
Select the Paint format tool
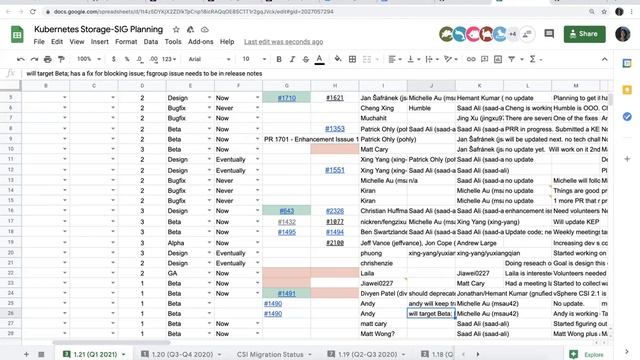(x=61, y=59)
